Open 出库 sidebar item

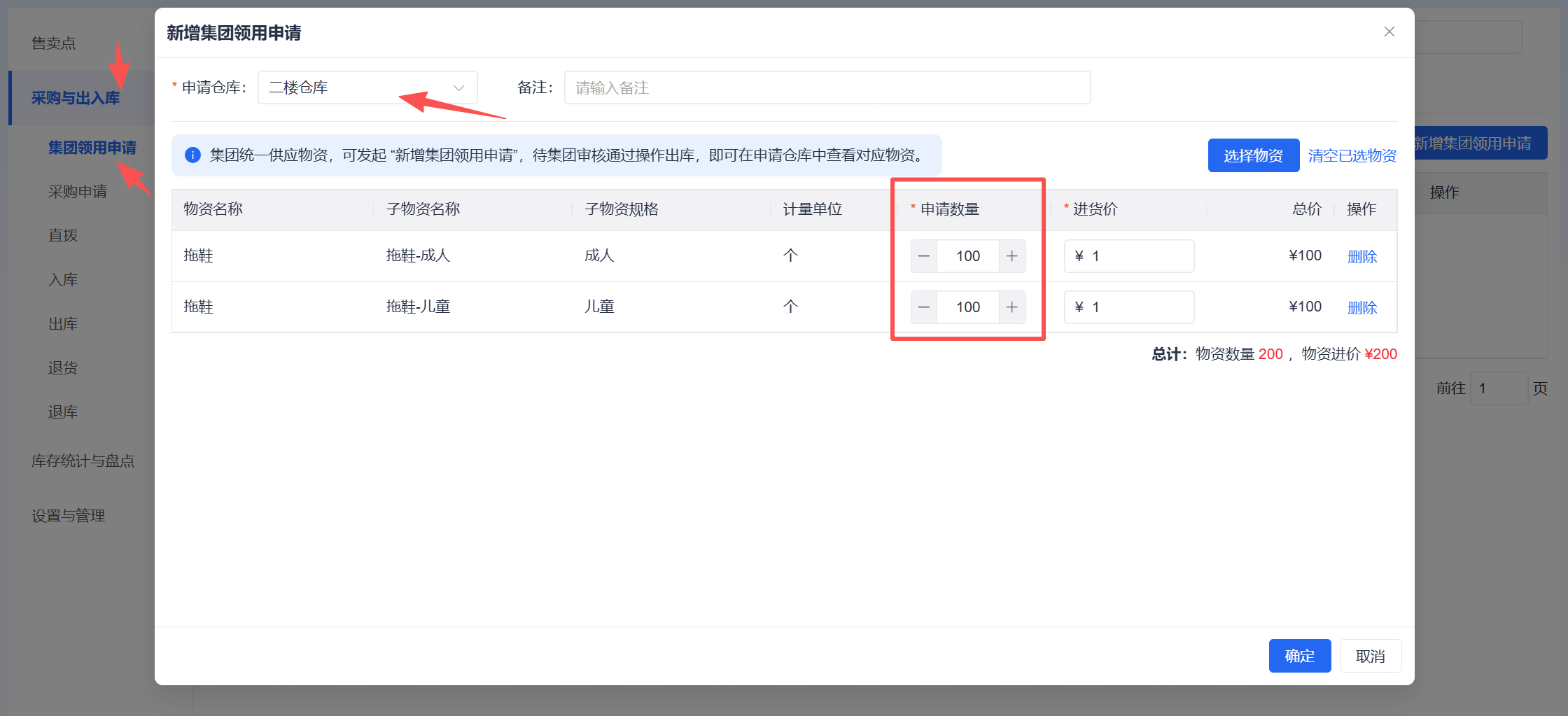pos(63,324)
